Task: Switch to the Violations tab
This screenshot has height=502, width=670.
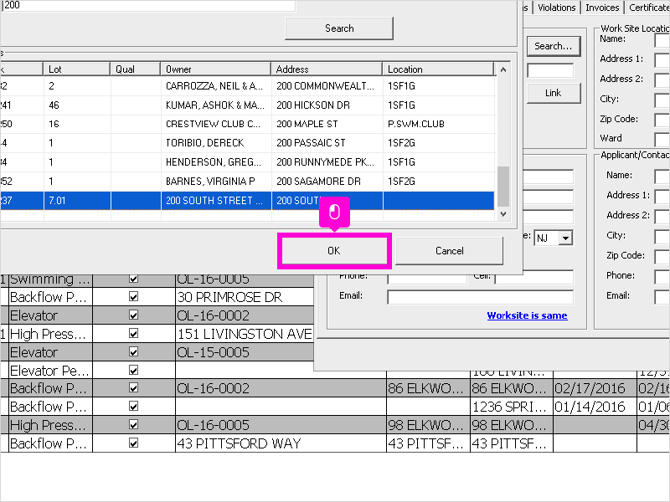Action: (556, 8)
